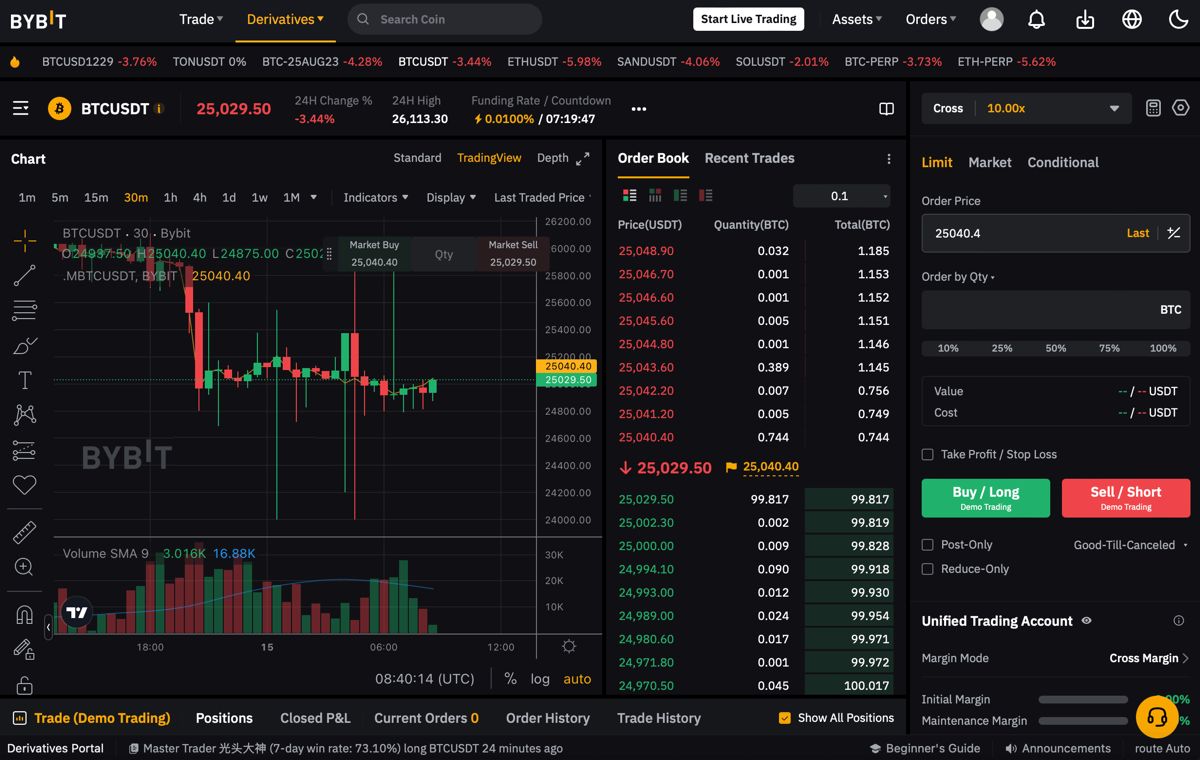Open the notifications bell
Screen dimensions: 1200x760
click(x=1037, y=19)
